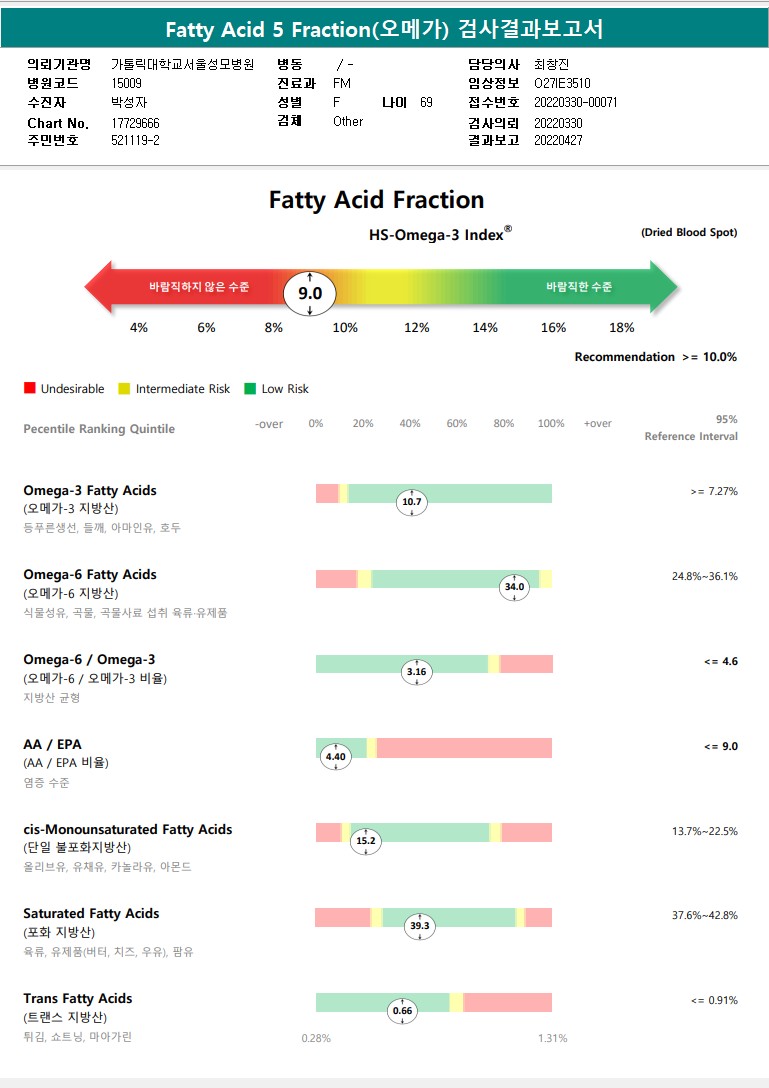Click the green Low Risk legend swatch
The image size is (769, 1088).
point(250,388)
